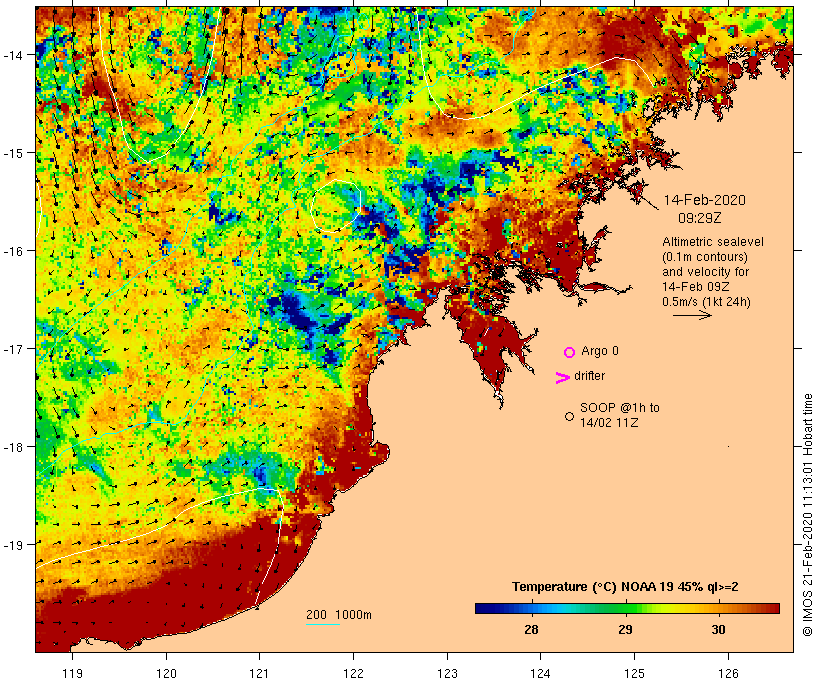Viewport: 820px width, 680px height.
Task: Click the time stamp 09:29Z
Action: tap(700, 218)
